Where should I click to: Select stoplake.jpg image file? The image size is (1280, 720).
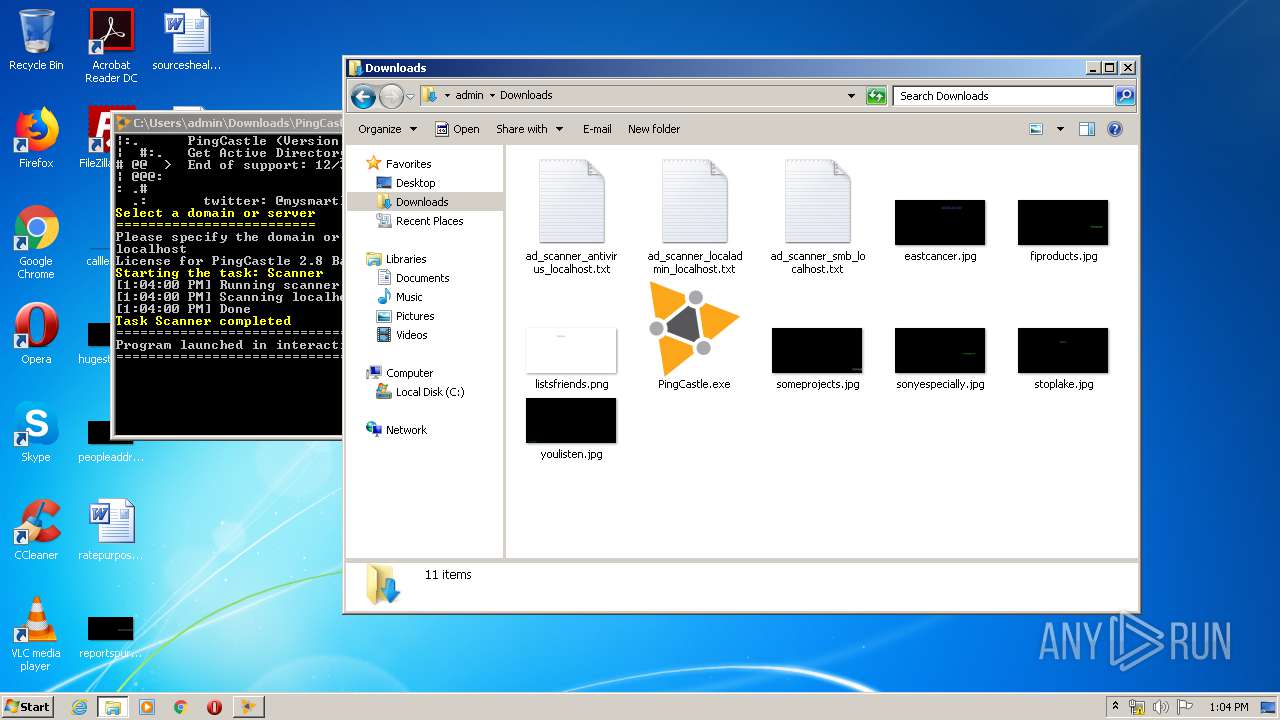1063,350
